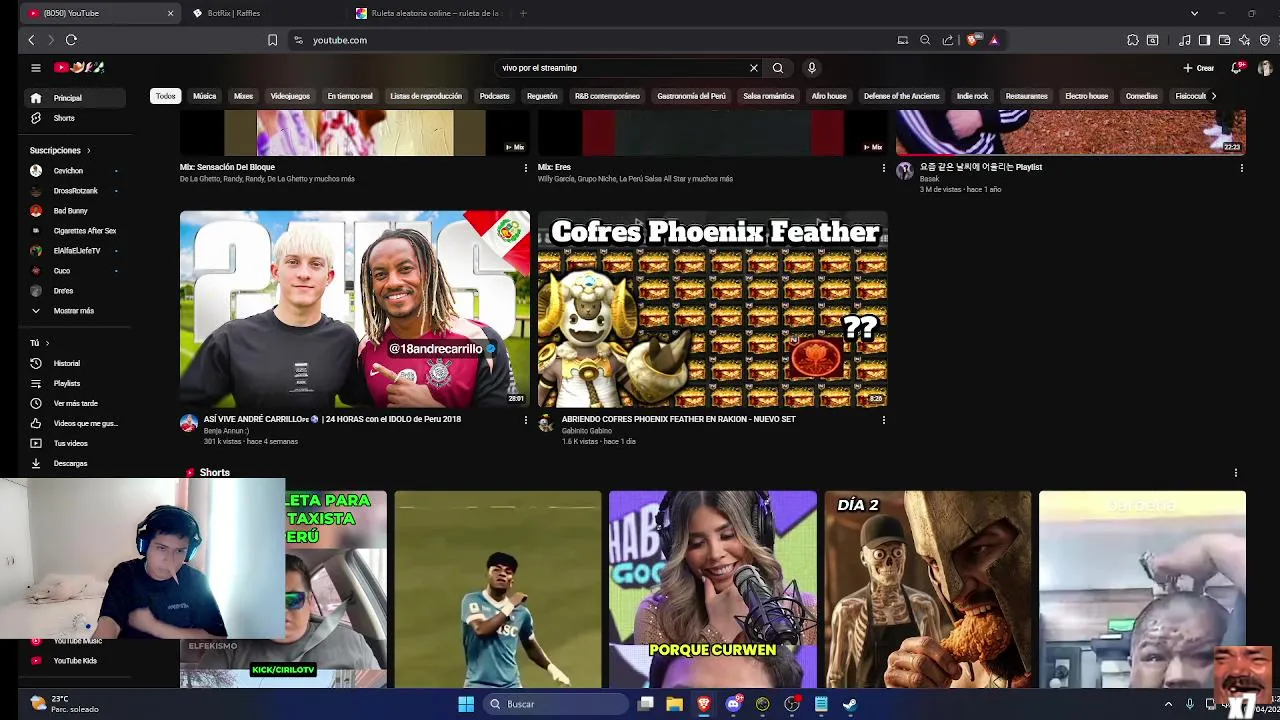The height and width of the screenshot is (720, 1280).
Task: Open Videos que me gustan
Action: (x=75, y=423)
